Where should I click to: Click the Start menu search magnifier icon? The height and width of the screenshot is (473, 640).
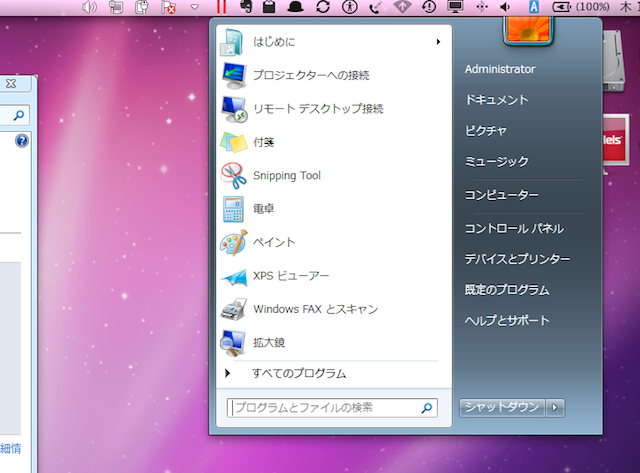pyautogui.click(x=427, y=408)
